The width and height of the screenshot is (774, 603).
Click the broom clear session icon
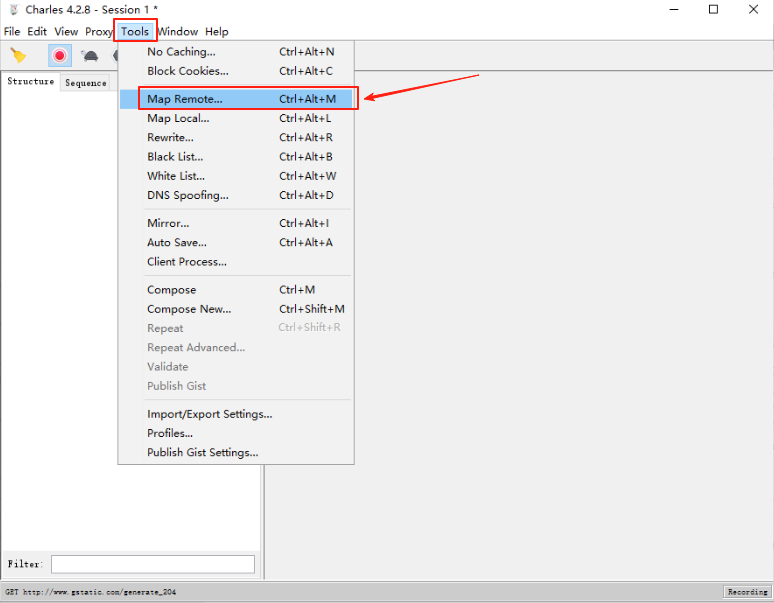pyautogui.click(x=18, y=55)
